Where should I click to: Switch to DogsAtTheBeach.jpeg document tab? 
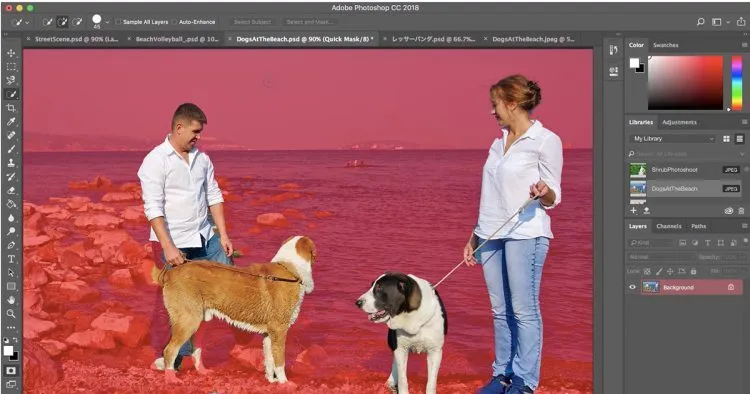[533, 39]
